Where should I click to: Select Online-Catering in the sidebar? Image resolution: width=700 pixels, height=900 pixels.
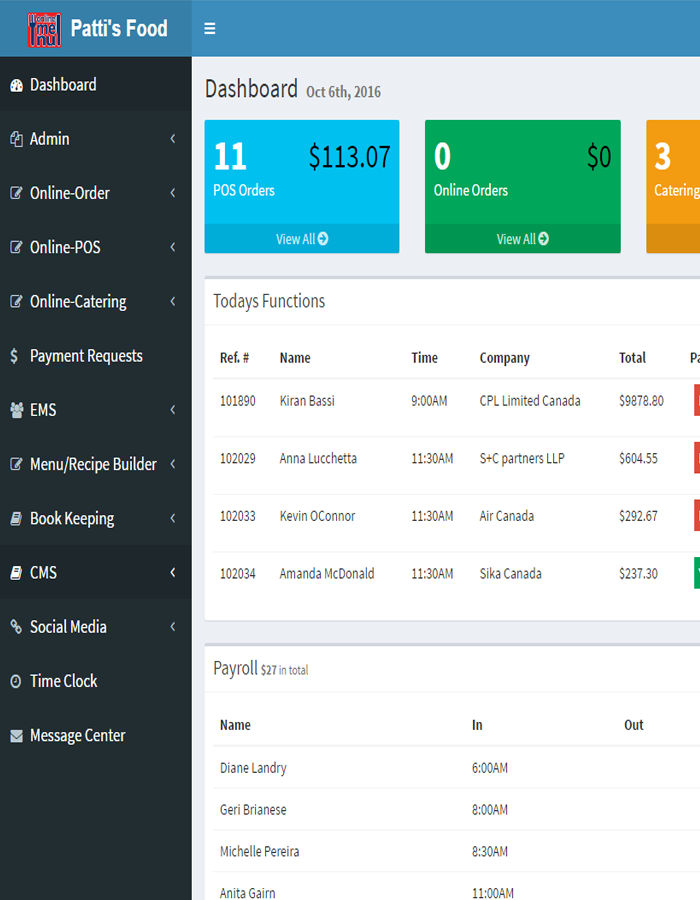click(x=78, y=301)
